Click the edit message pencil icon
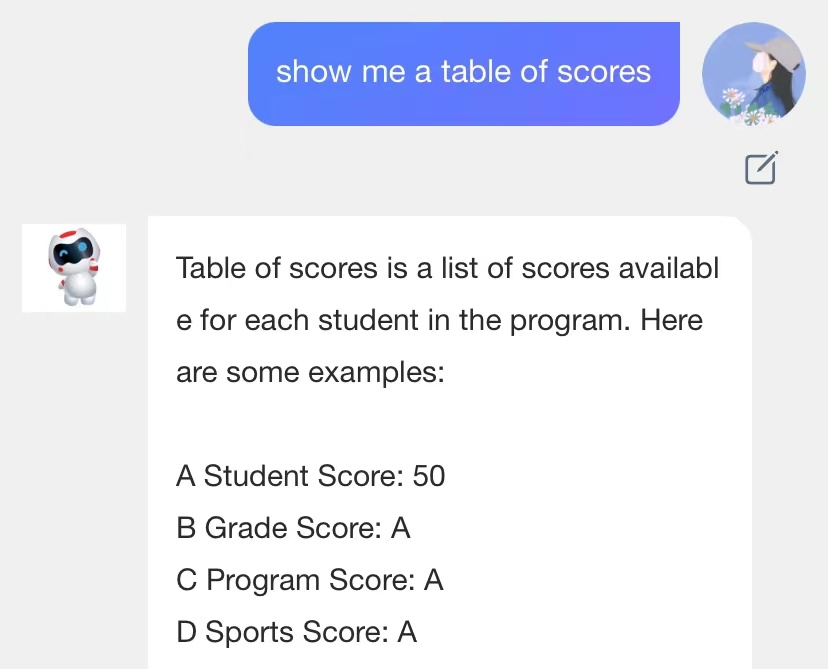828x669 pixels. 761,169
